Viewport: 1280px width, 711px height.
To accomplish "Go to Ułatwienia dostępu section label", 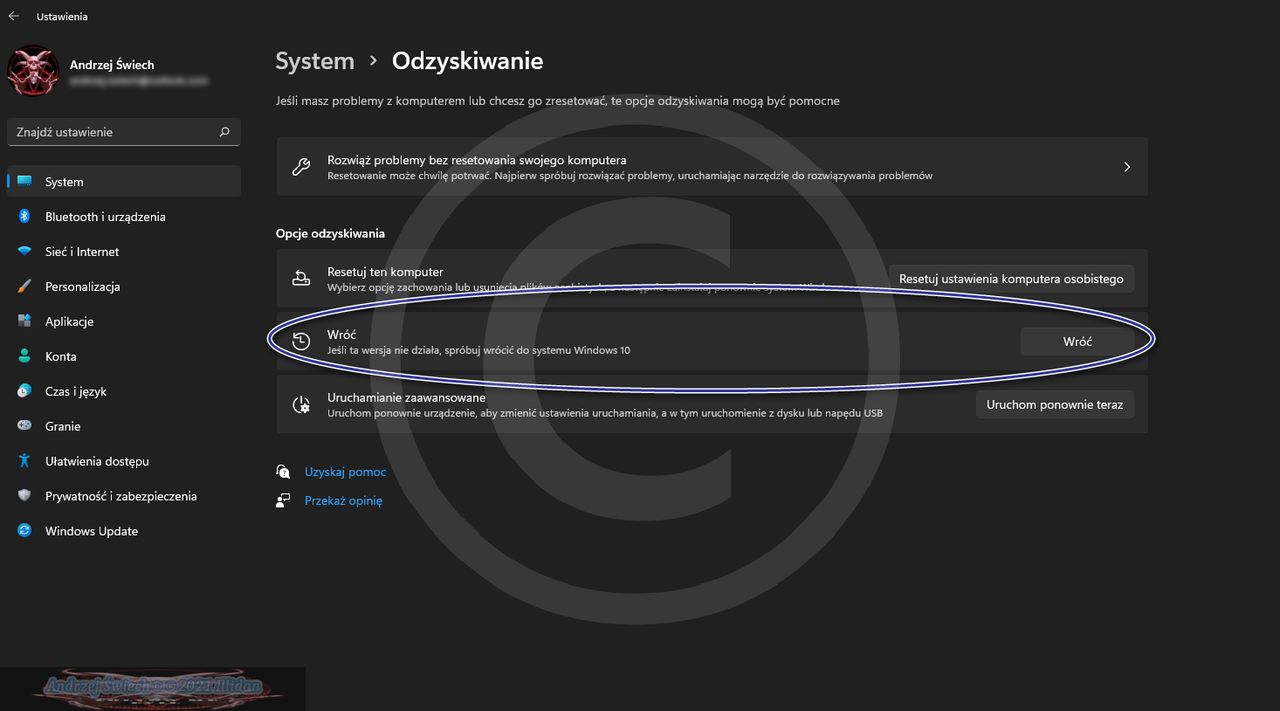I will (97, 461).
